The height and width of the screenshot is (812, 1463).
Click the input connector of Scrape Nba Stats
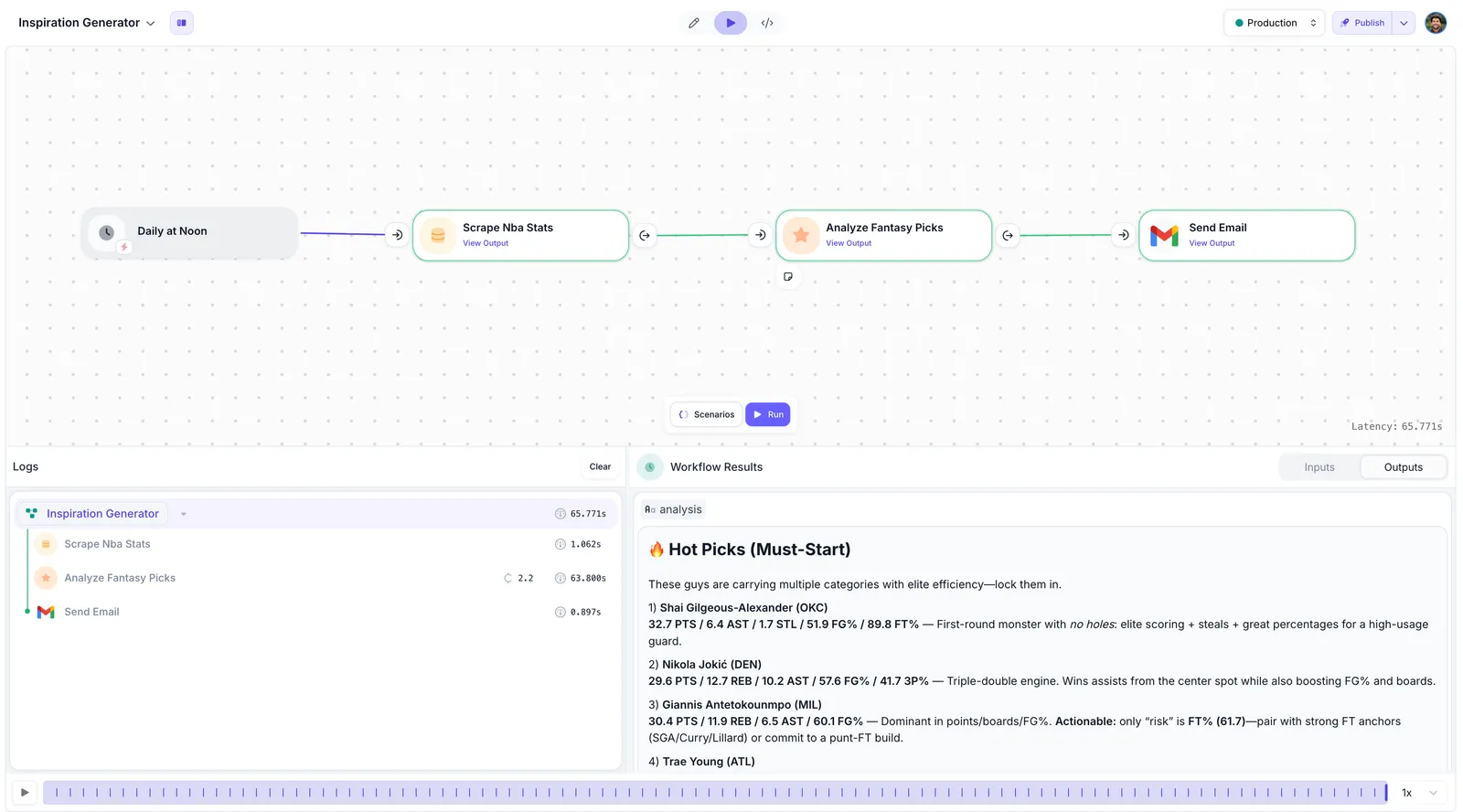coord(397,235)
